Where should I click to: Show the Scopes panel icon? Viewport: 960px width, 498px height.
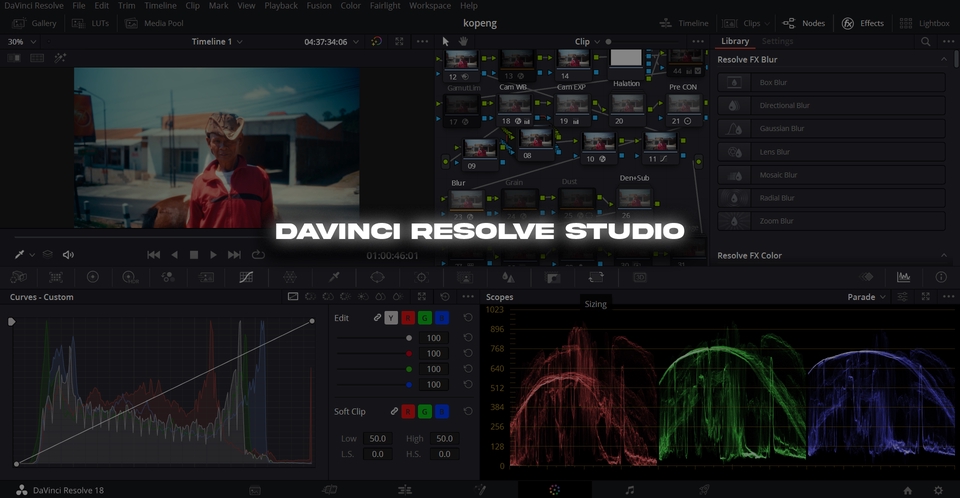click(x=904, y=277)
